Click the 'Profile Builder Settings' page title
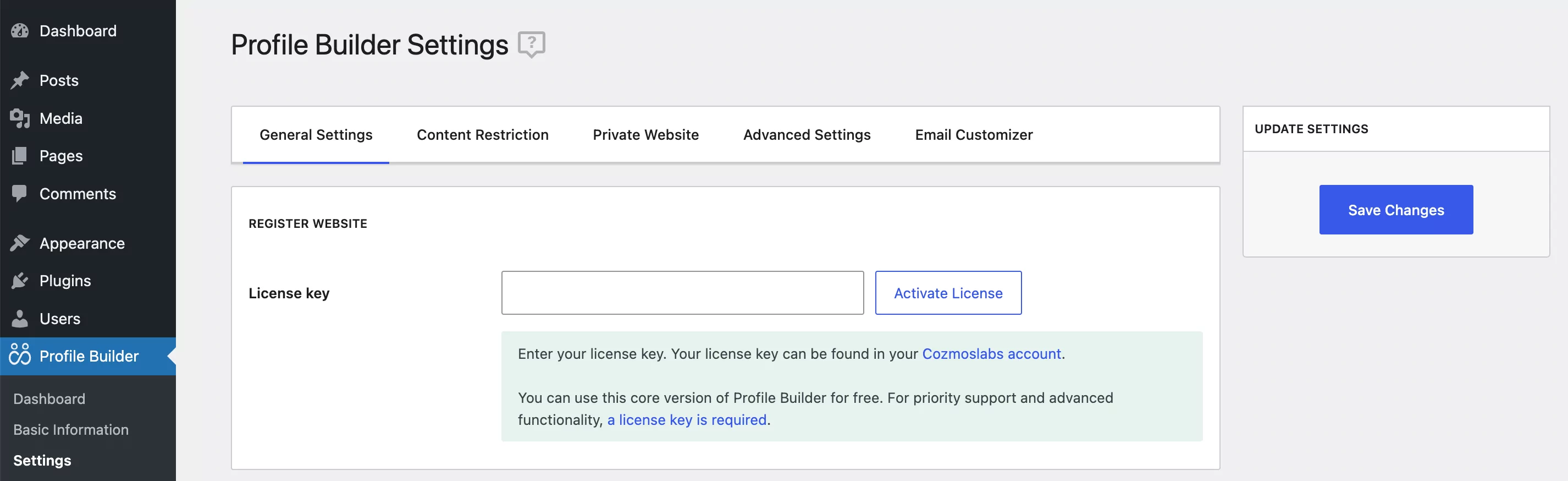This screenshot has width=1568, height=481. [x=369, y=45]
